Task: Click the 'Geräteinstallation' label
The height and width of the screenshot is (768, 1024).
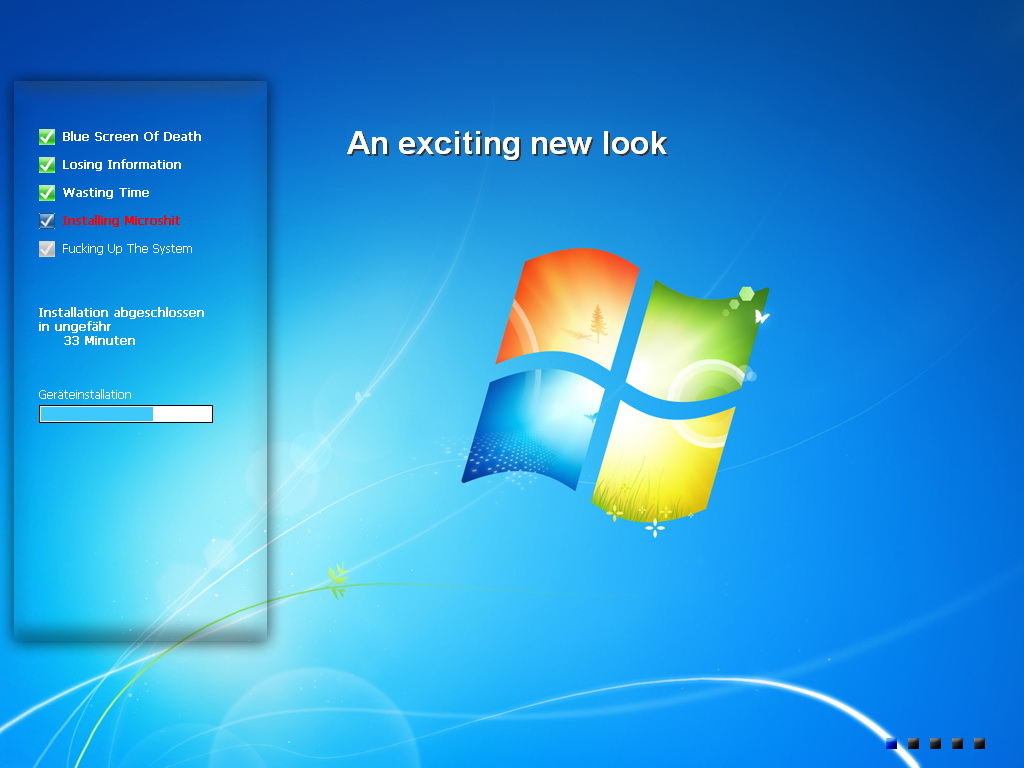Action: click(x=85, y=394)
